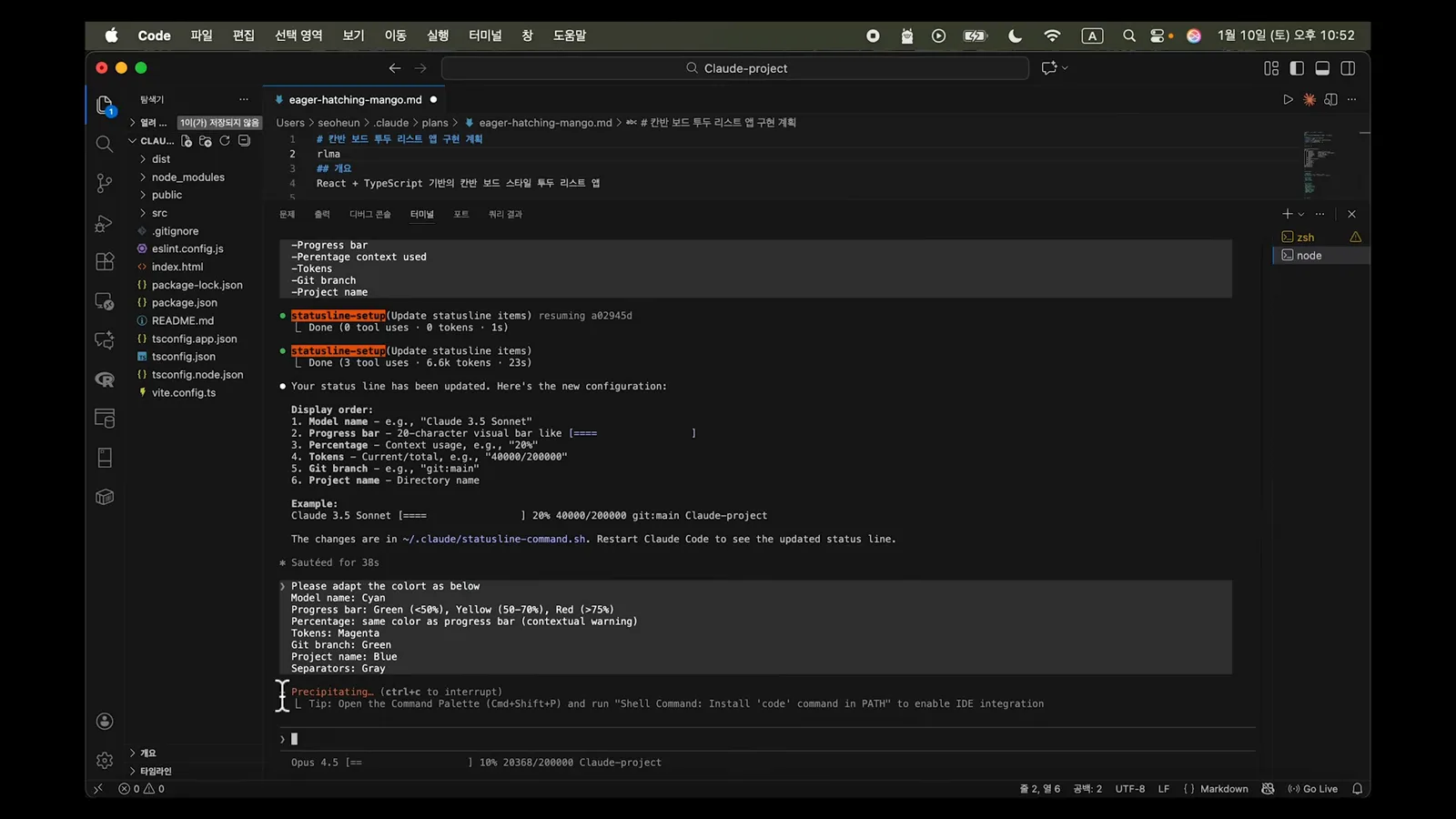Expand the 타임라인 section

click(x=156, y=771)
